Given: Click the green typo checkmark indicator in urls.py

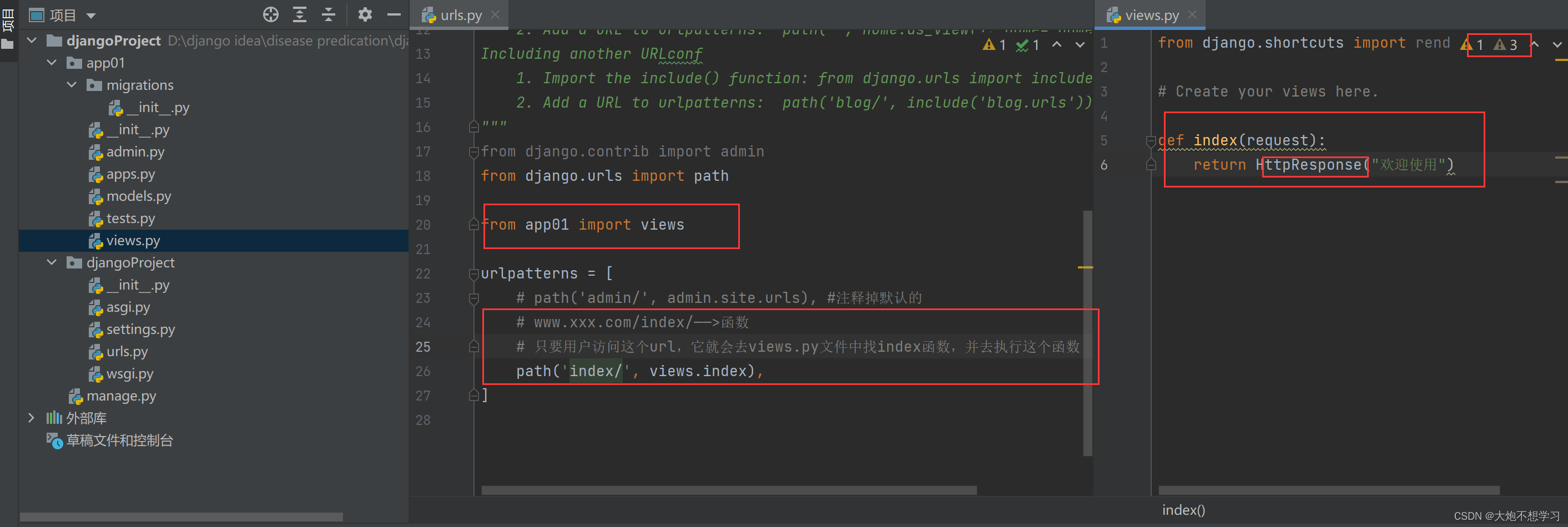Looking at the screenshot, I should click(1027, 45).
